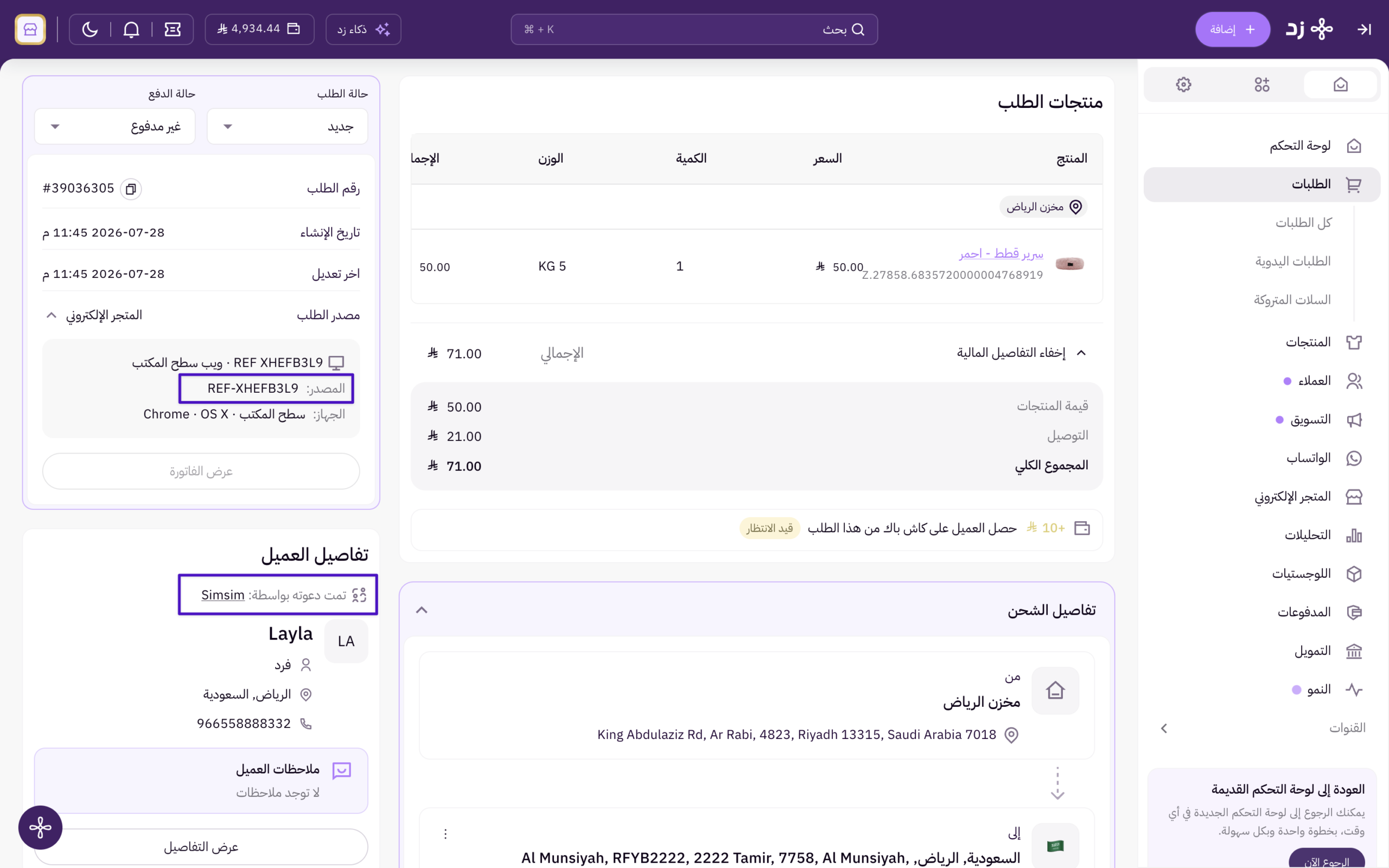
Task: Select the settings gear tab in sidebar
Action: pos(1183,85)
